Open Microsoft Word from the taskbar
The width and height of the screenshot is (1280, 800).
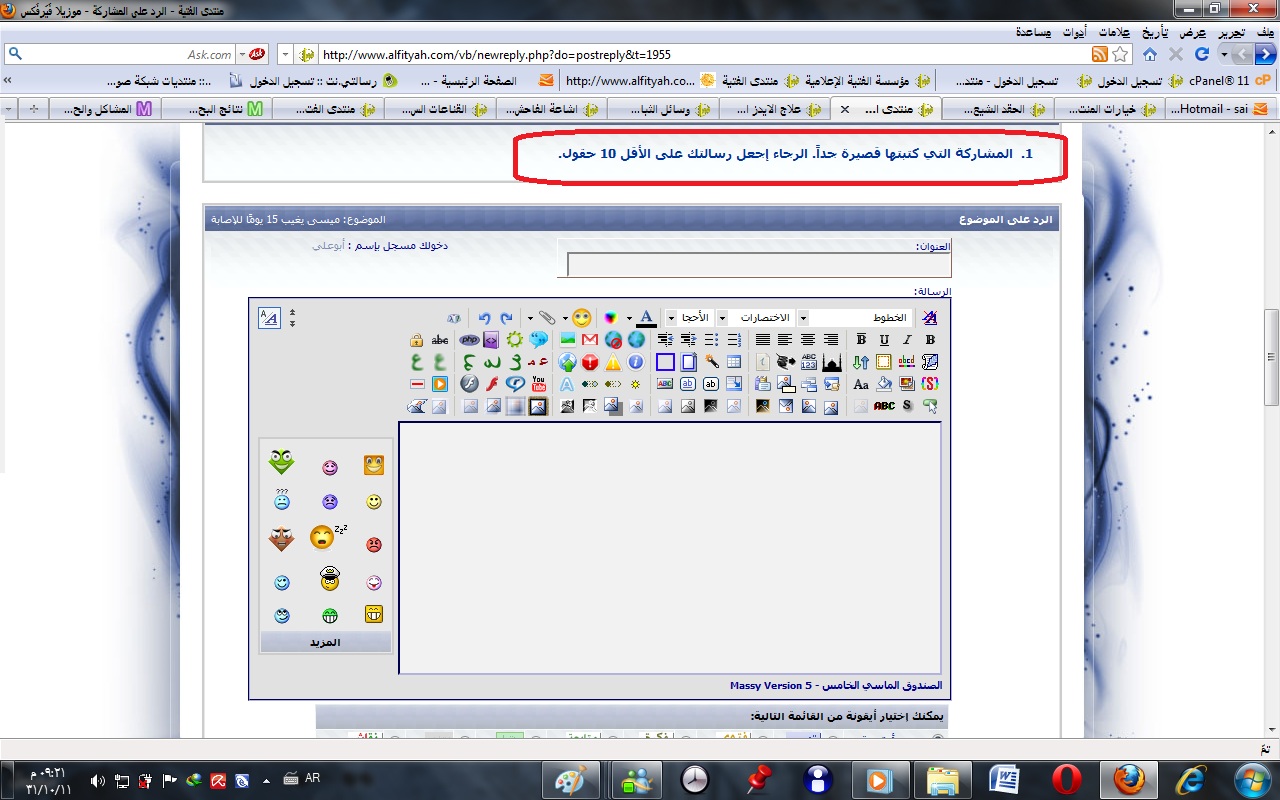pos(1003,778)
